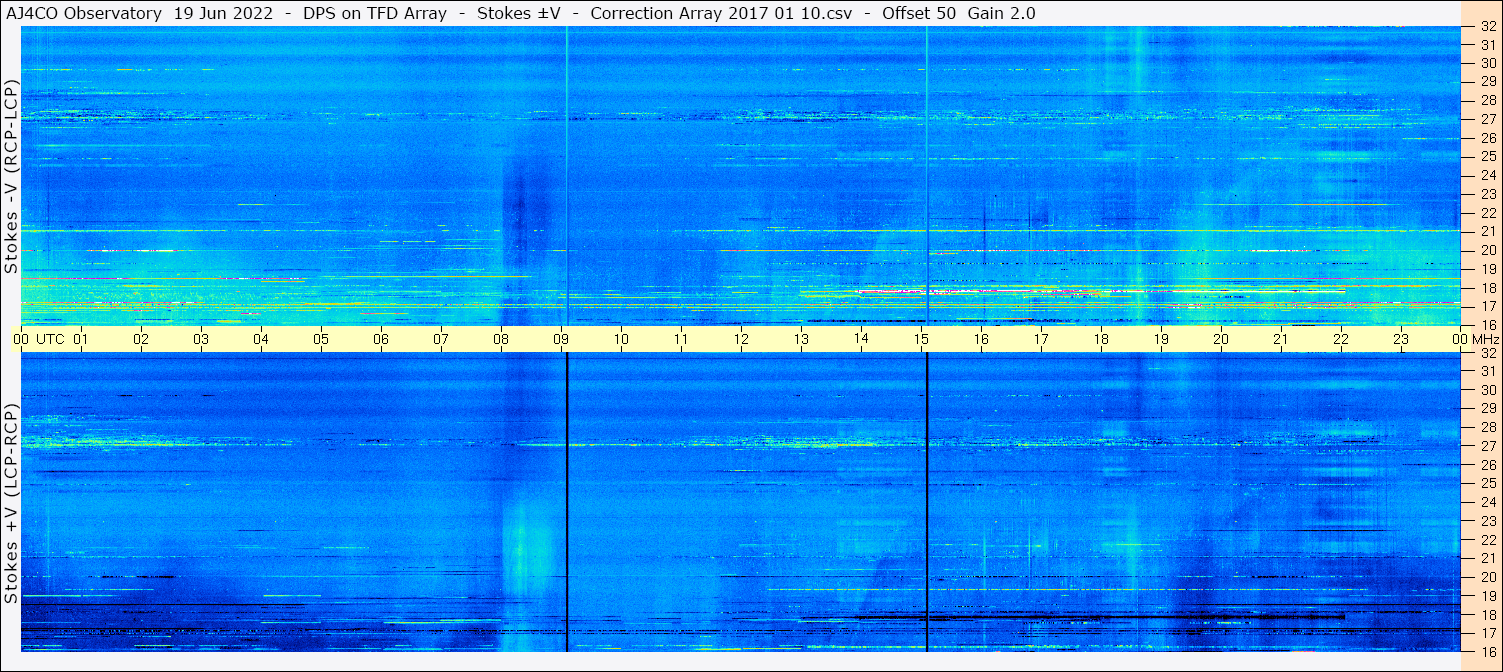Click 32 MHz label in Stokes -V panel
The height and width of the screenshot is (672, 1503).
[x=1487, y=27]
